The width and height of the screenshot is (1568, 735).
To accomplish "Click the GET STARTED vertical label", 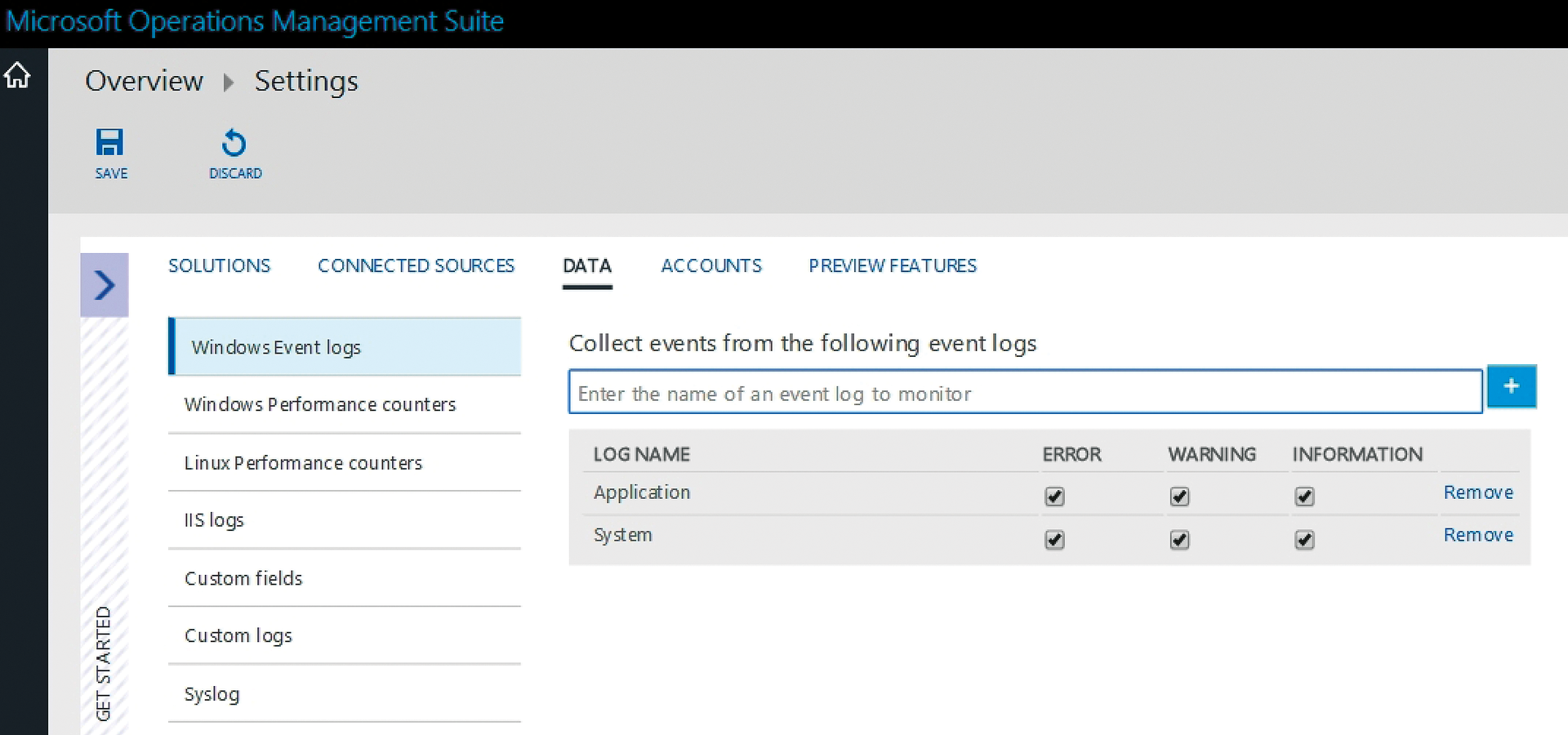I will click(x=103, y=663).
